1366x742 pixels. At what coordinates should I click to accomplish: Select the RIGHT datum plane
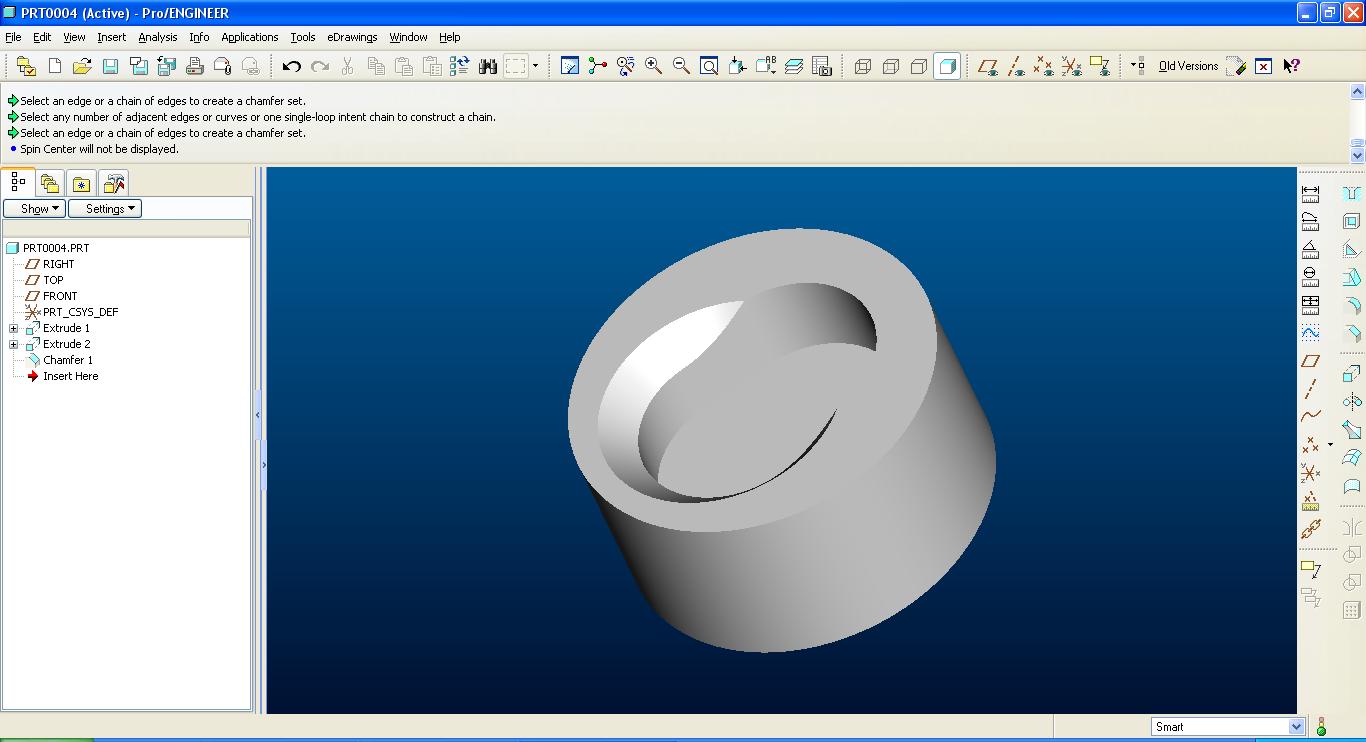click(58, 264)
